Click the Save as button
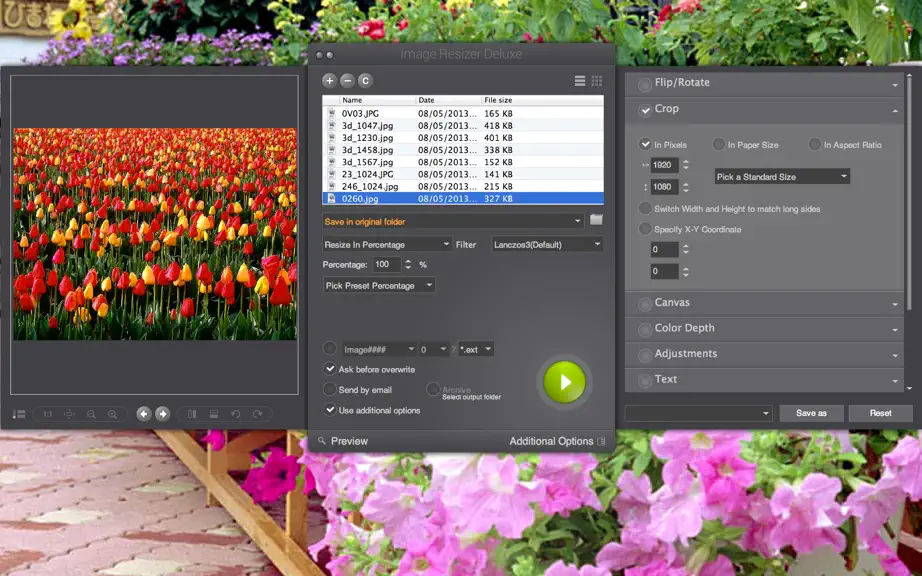The height and width of the screenshot is (576, 922). click(x=811, y=413)
